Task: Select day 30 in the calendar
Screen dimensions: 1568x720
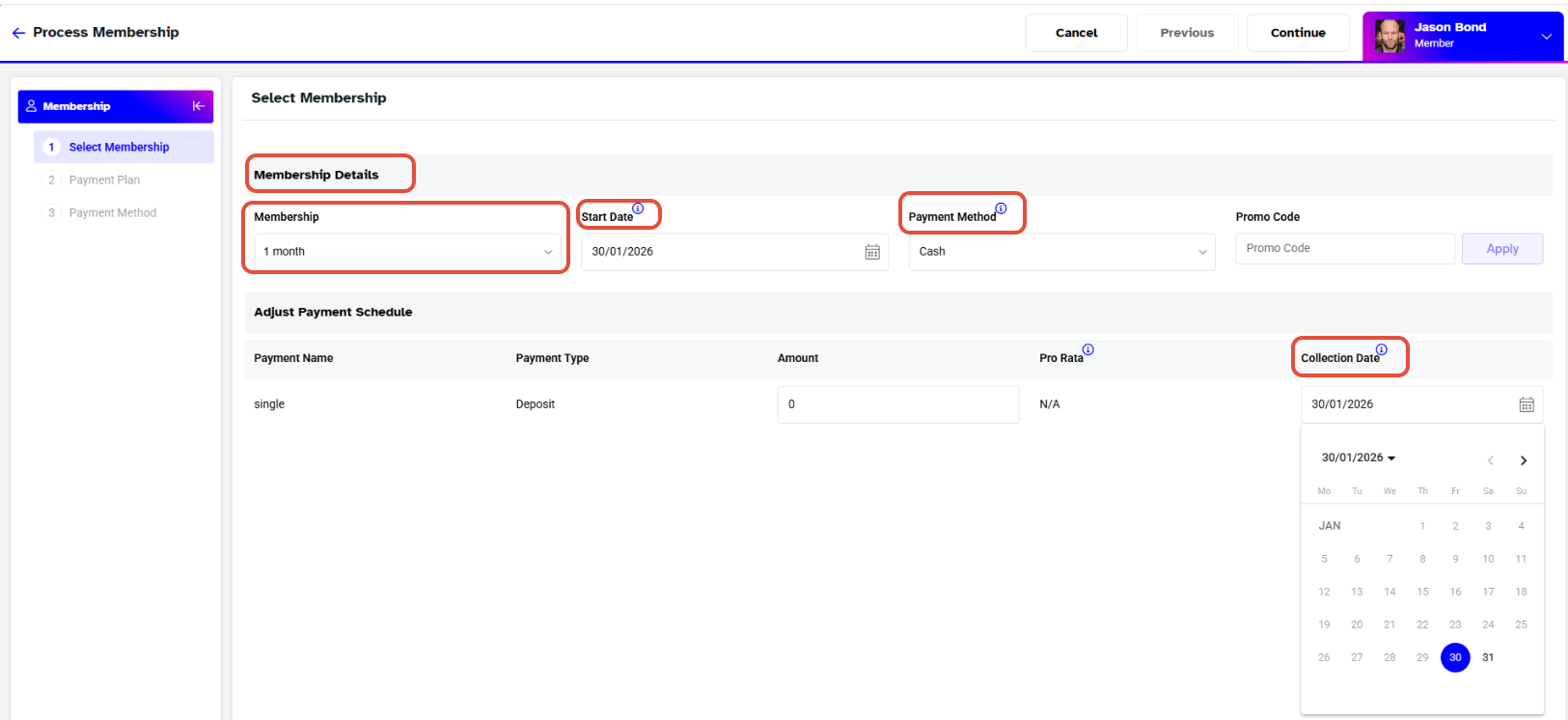Action: pos(1455,657)
